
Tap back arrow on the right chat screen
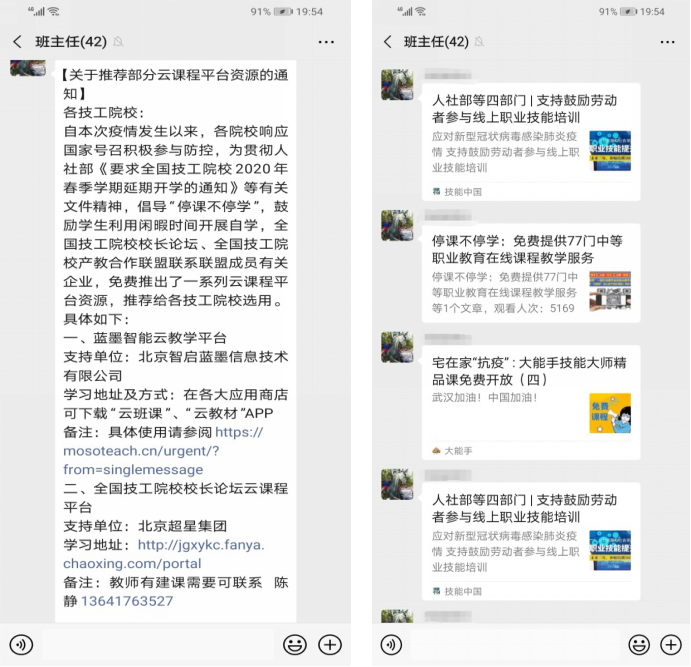388,42
